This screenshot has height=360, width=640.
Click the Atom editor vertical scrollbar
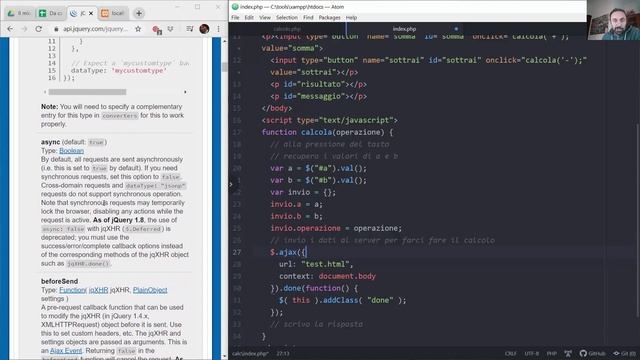(x=638, y=220)
